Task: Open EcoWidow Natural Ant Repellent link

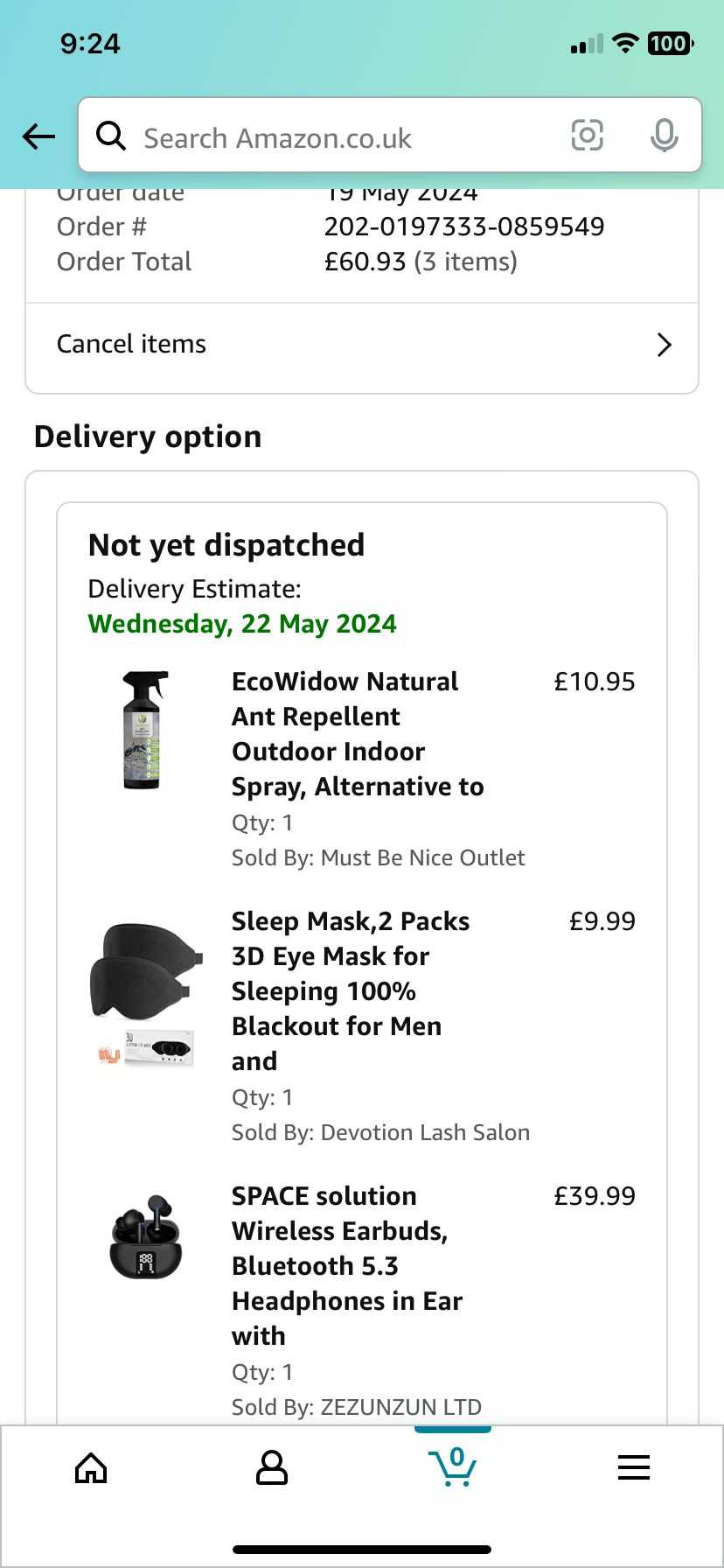Action: click(358, 734)
